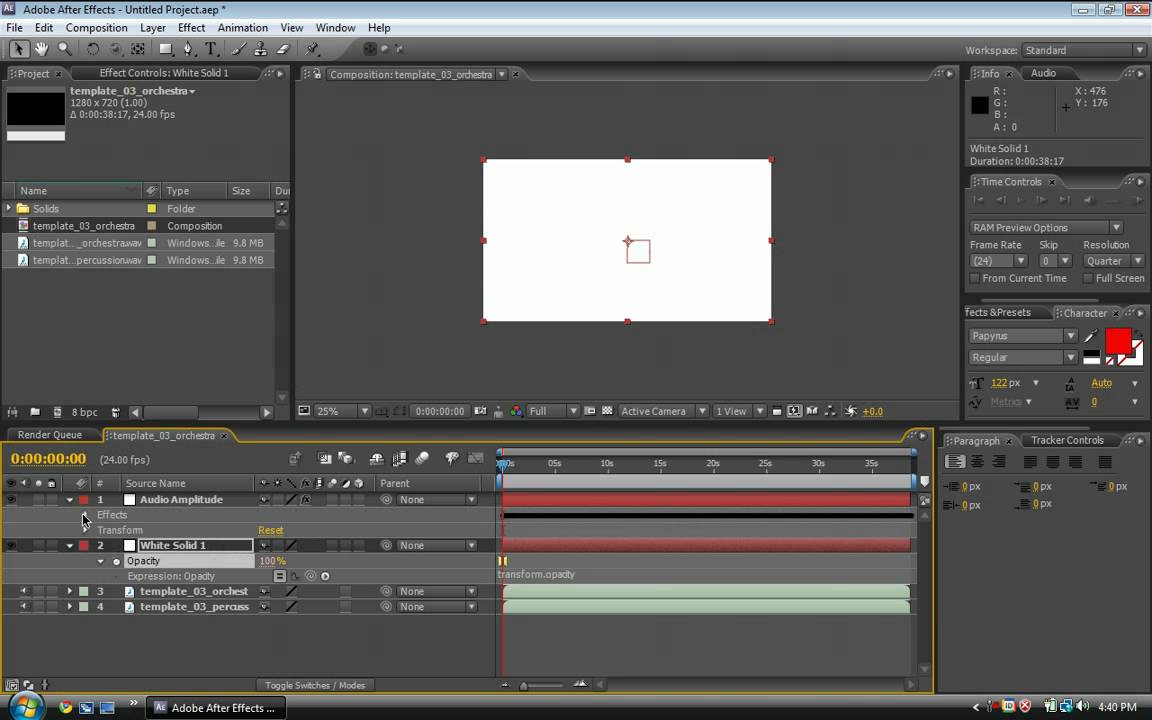Open the Composition menu
The height and width of the screenshot is (720, 1152).
[x=96, y=28]
